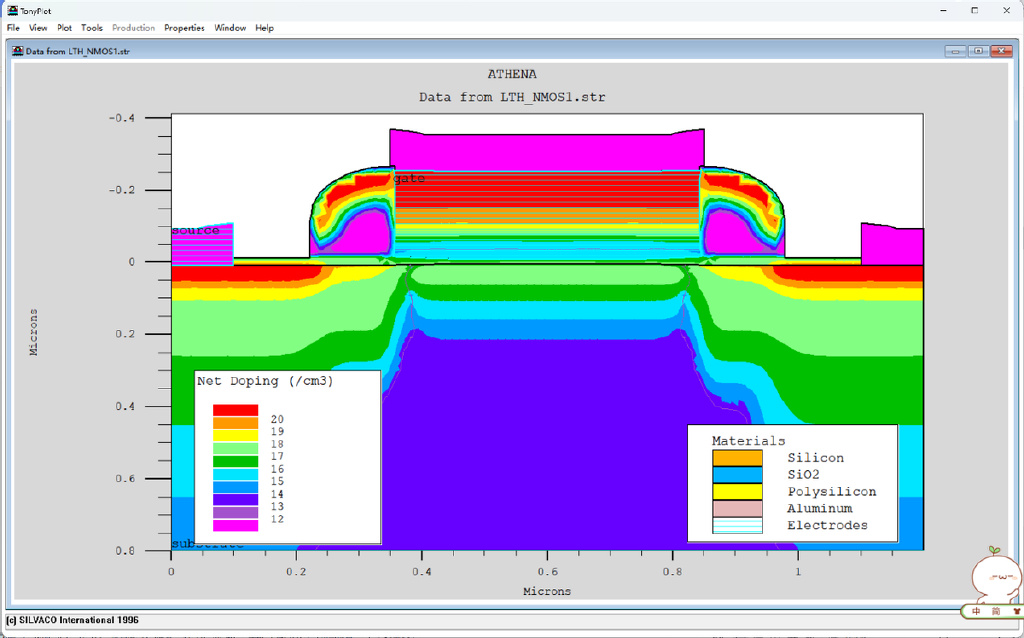1024x638 pixels.
Task: Minimize the inner plot window
Action: click(955, 51)
